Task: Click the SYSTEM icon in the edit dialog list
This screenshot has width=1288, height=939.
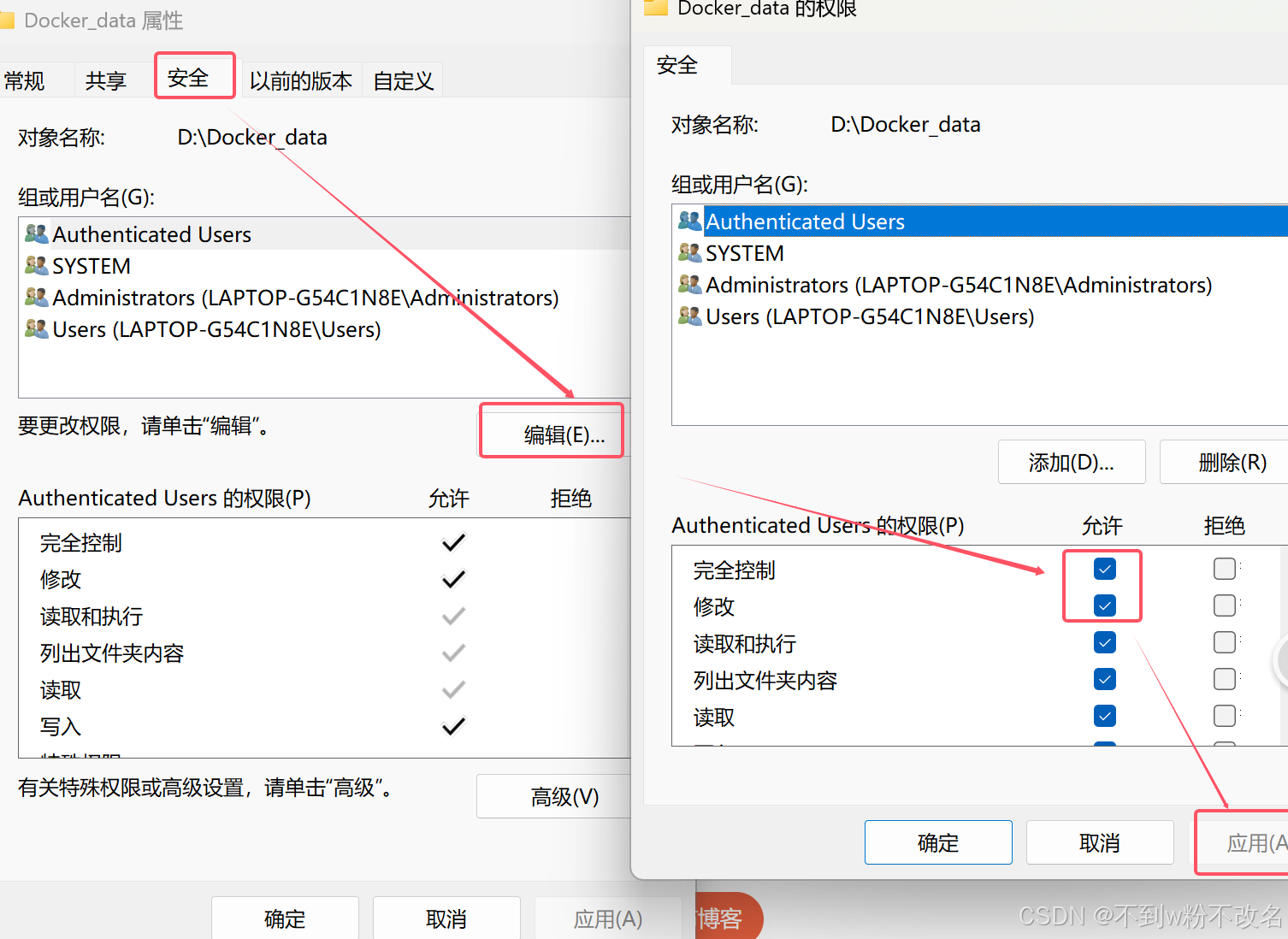Action: click(690, 252)
